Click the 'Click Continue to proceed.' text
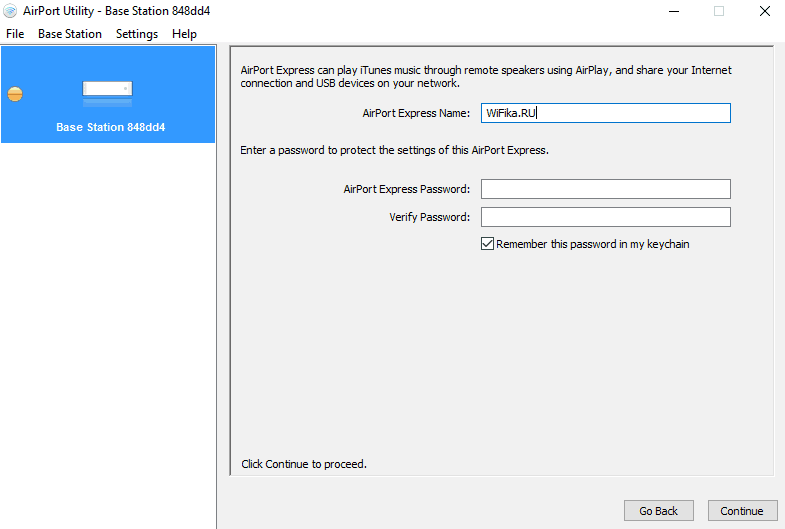The width and height of the screenshot is (785, 529). point(304,464)
